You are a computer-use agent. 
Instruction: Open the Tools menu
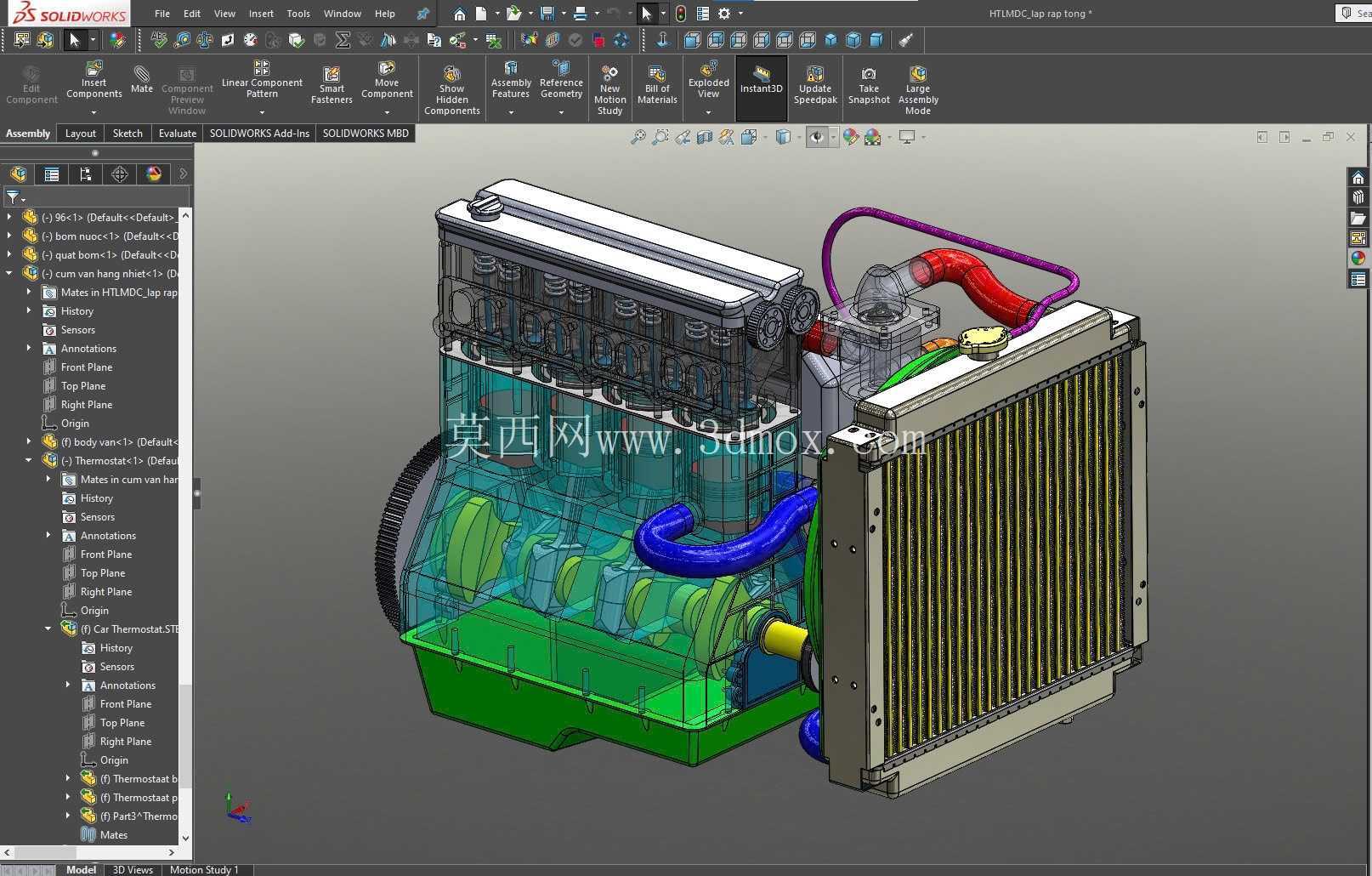[x=298, y=14]
